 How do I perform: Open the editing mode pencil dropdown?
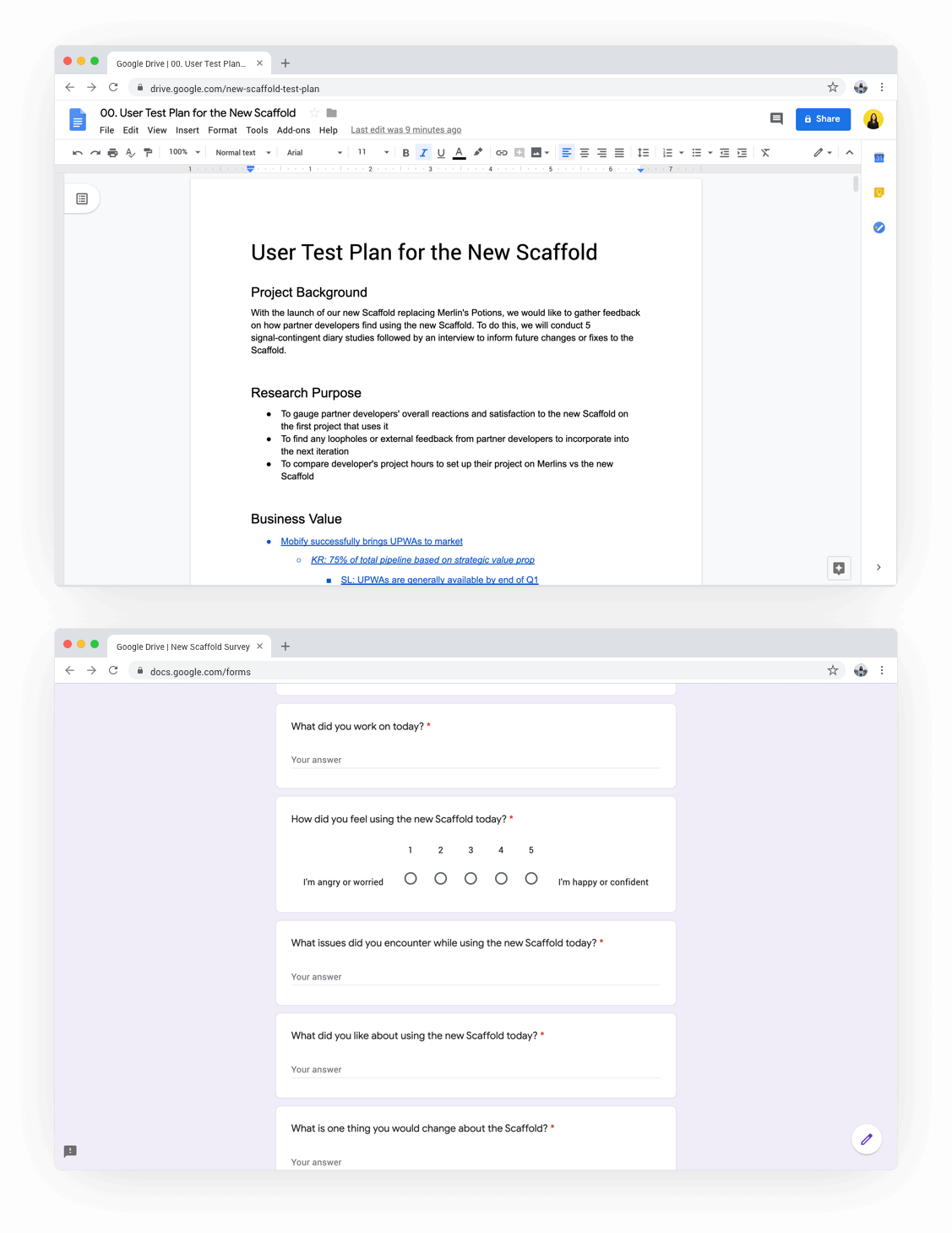823,153
